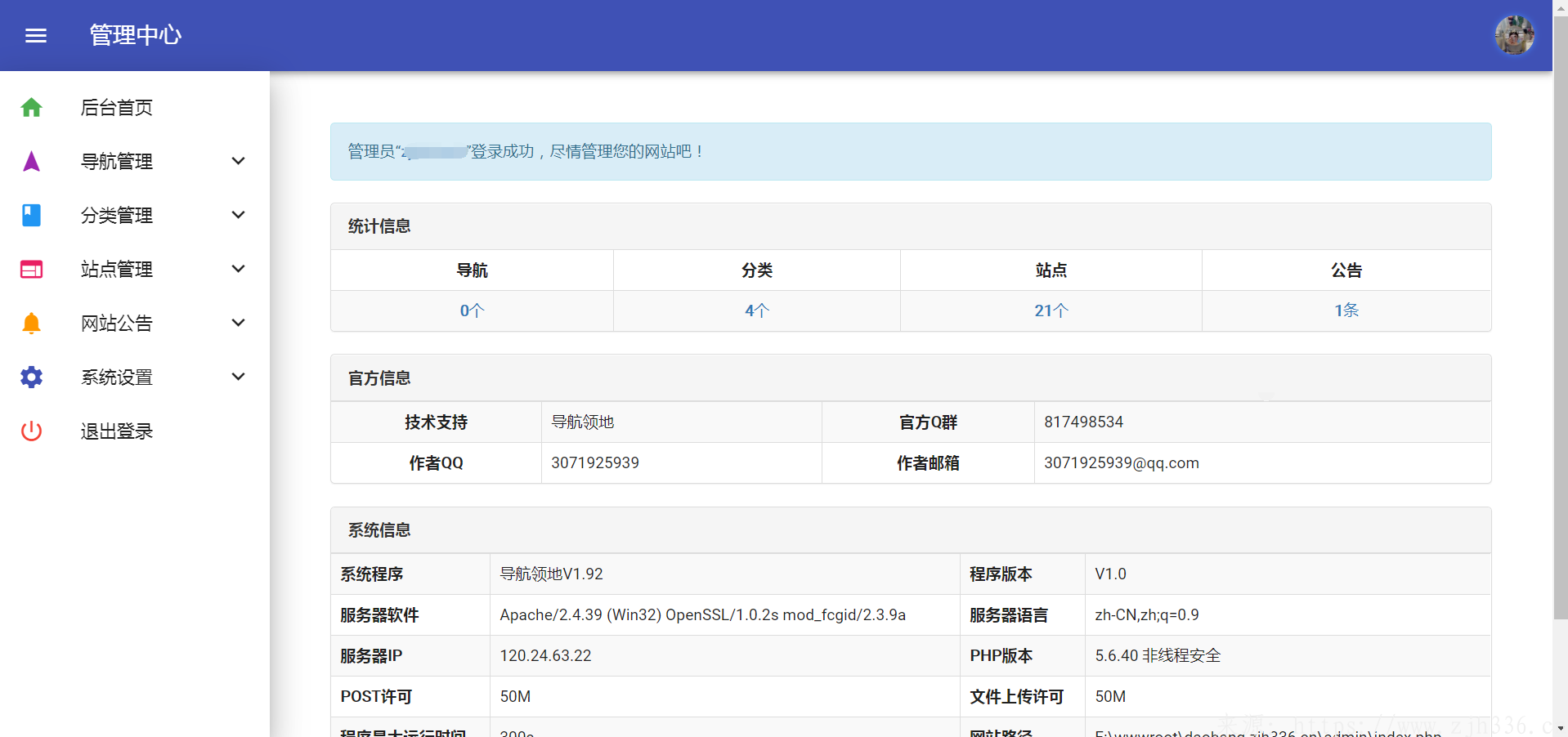
Task: Open 网站公告 menu item
Action: (x=135, y=323)
